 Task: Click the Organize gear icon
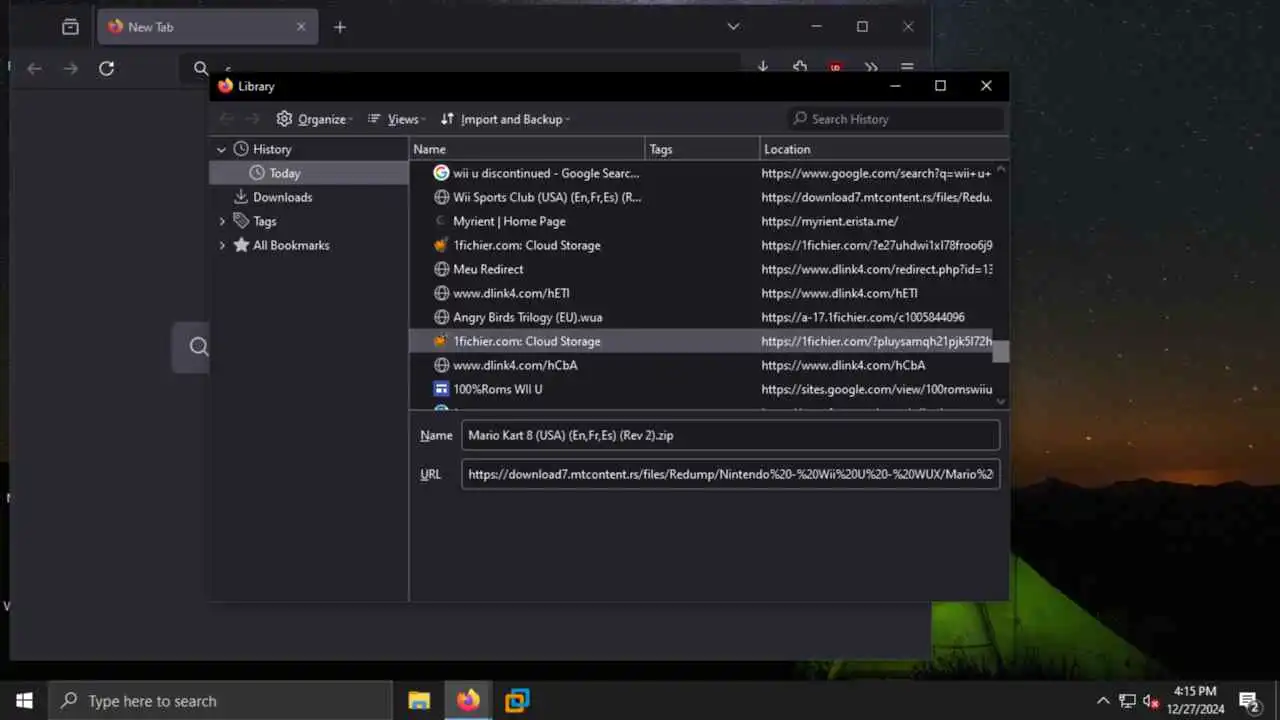[x=284, y=119]
